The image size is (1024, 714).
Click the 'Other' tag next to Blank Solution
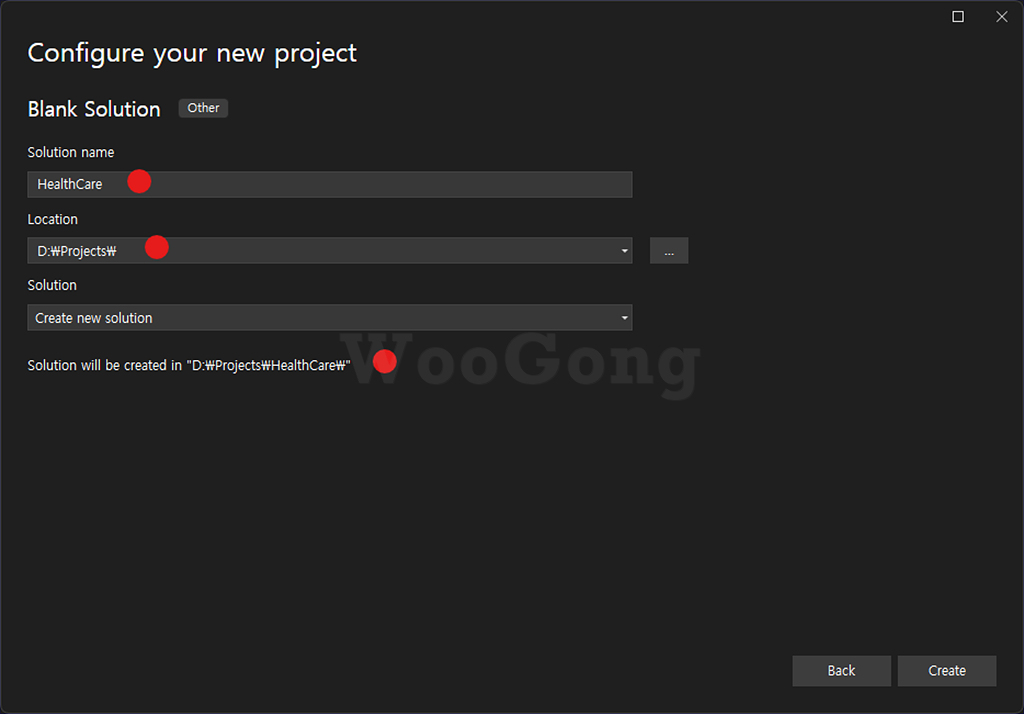(x=203, y=108)
